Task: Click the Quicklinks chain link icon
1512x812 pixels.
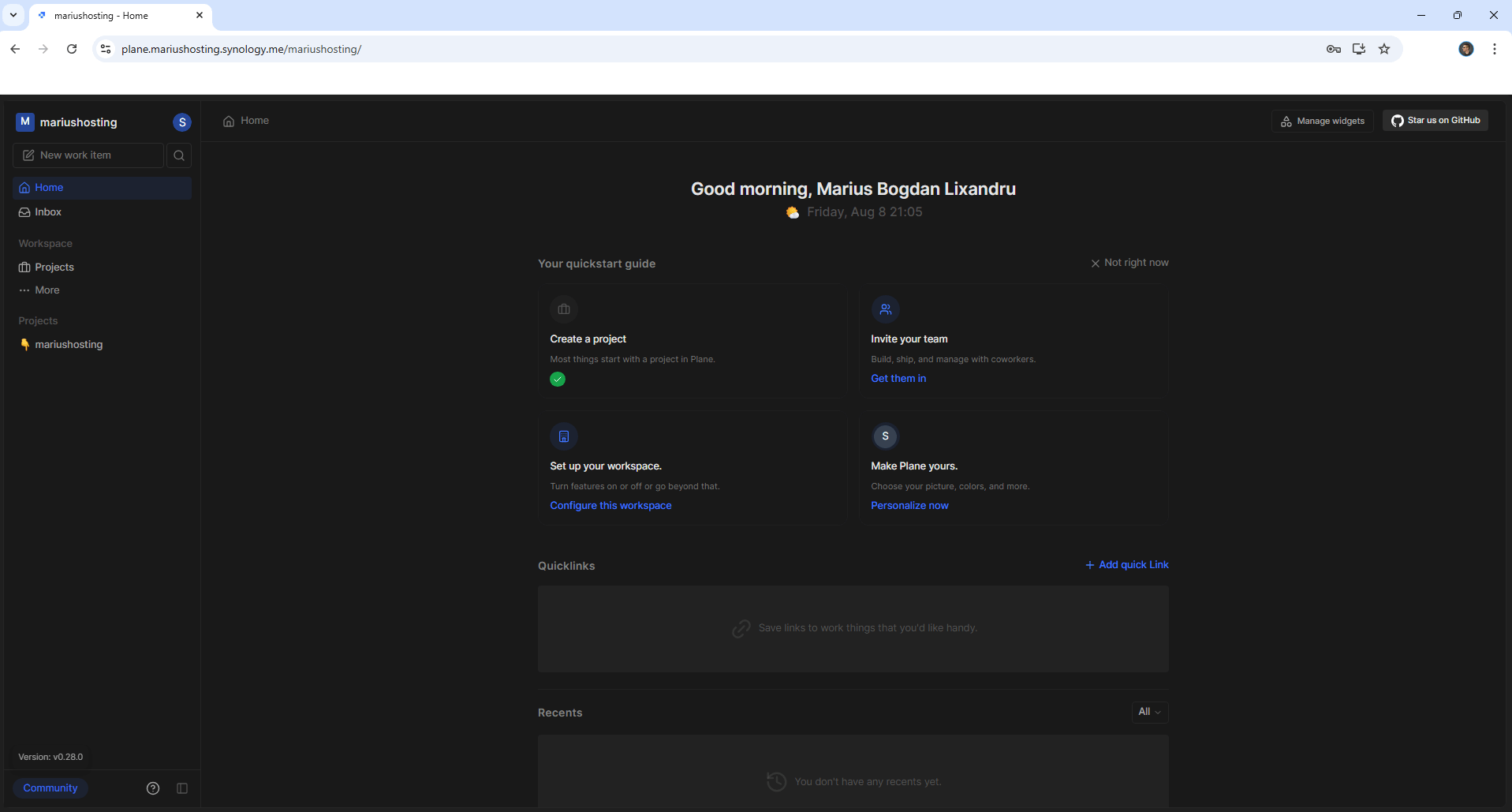Action: [741, 628]
